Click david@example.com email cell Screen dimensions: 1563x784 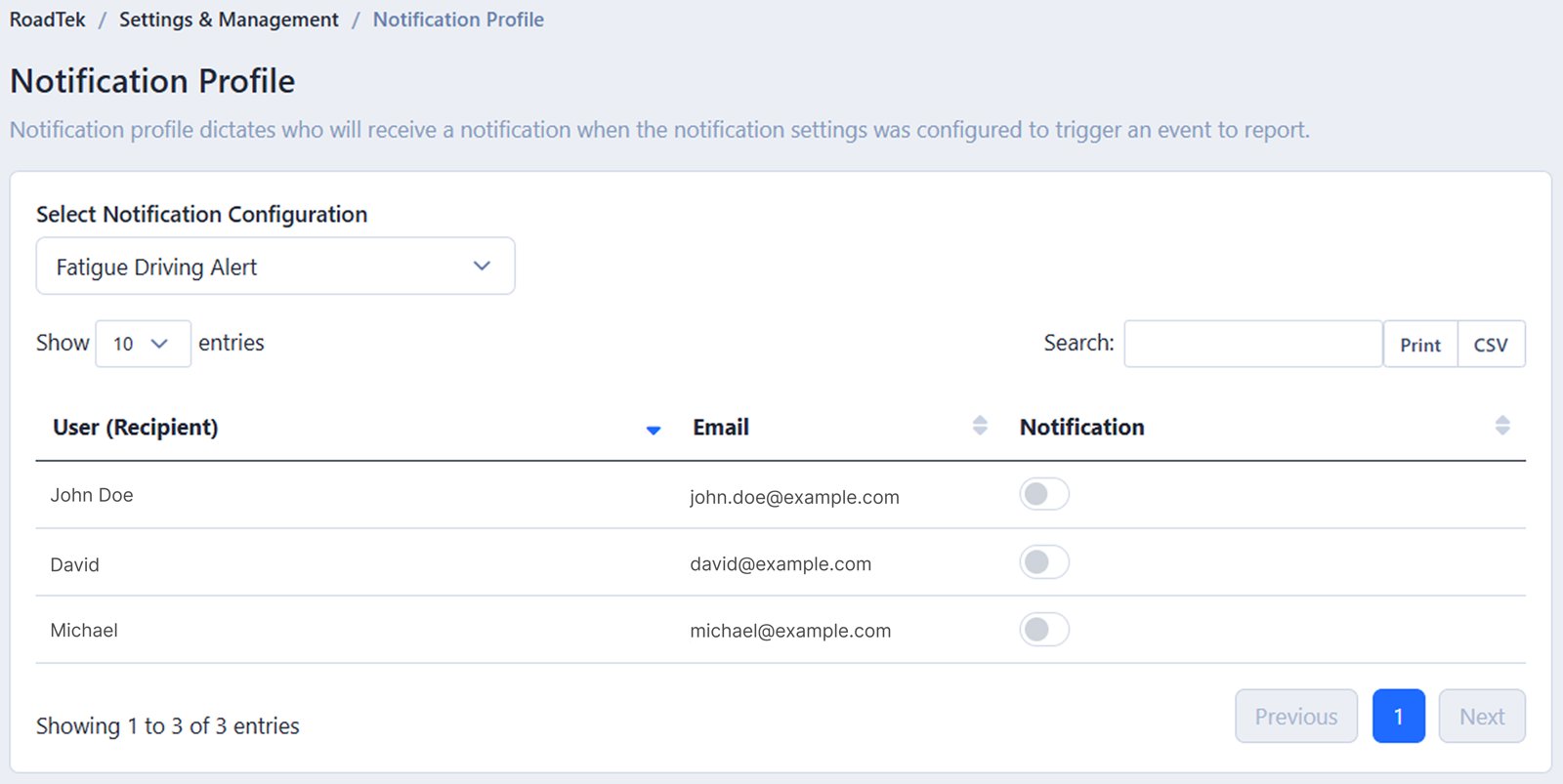coord(781,563)
